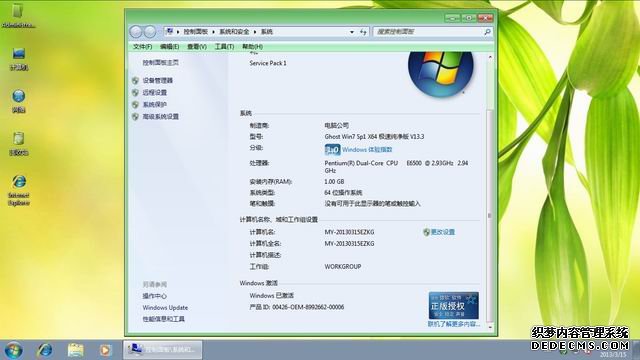
Task: Click shield icon next to 设备管理器
Action: (x=136, y=81)
